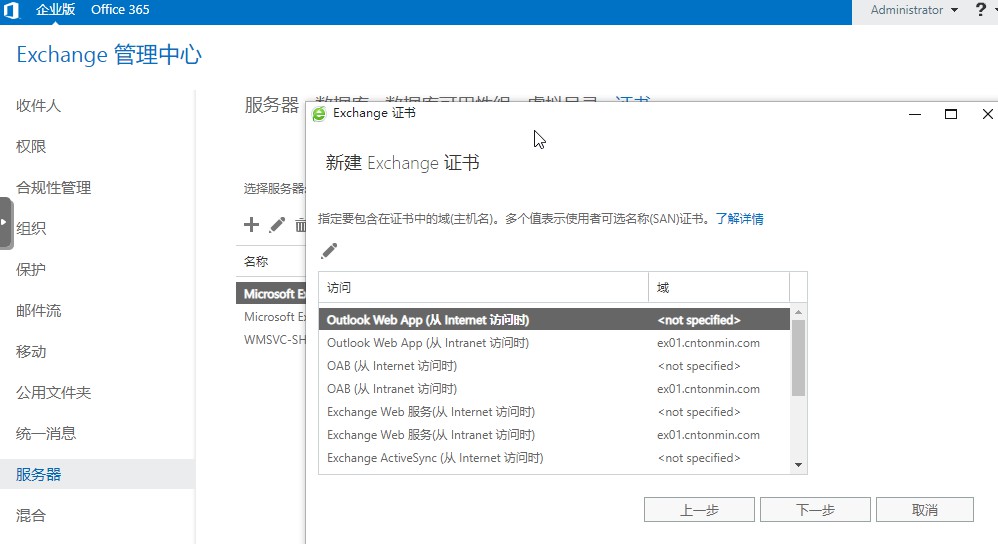Select the highlighted Microsoft certificate row in the background list
998x544 pixels.
click(x=271, y=293)
